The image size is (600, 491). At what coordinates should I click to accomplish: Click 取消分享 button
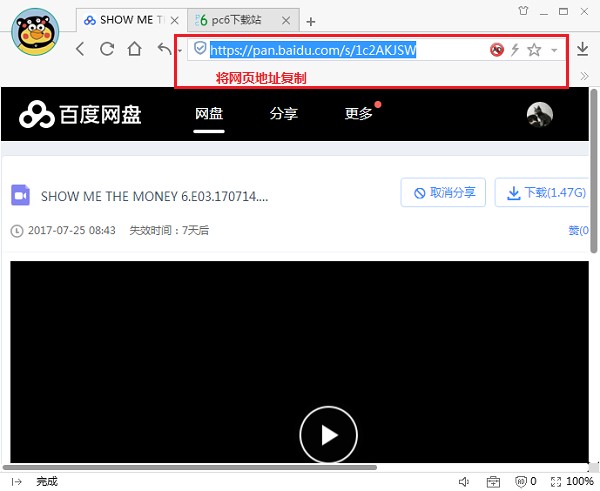click(x=443, y=192)
